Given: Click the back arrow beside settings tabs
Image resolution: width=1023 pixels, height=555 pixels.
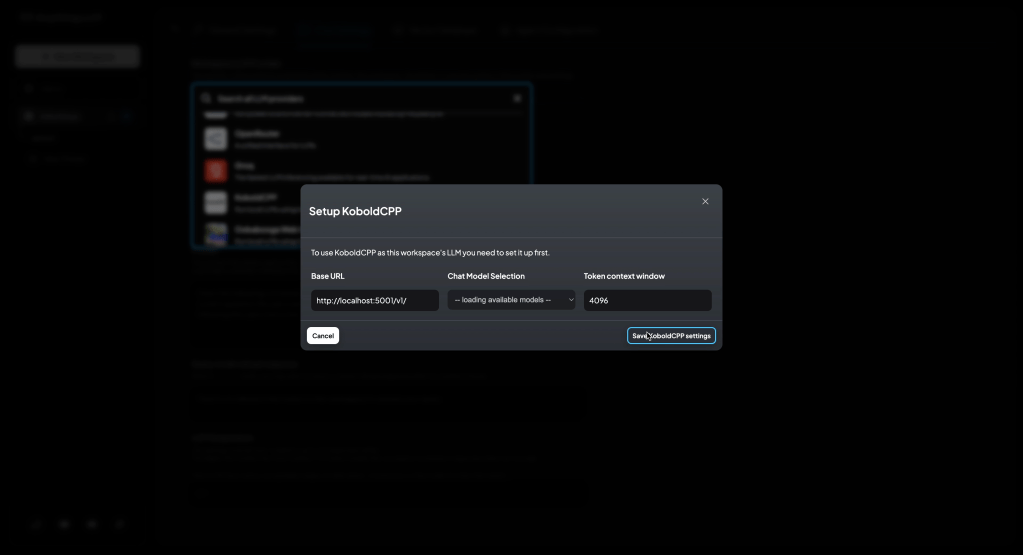Looking at the screenshot, I should point(174,31).
